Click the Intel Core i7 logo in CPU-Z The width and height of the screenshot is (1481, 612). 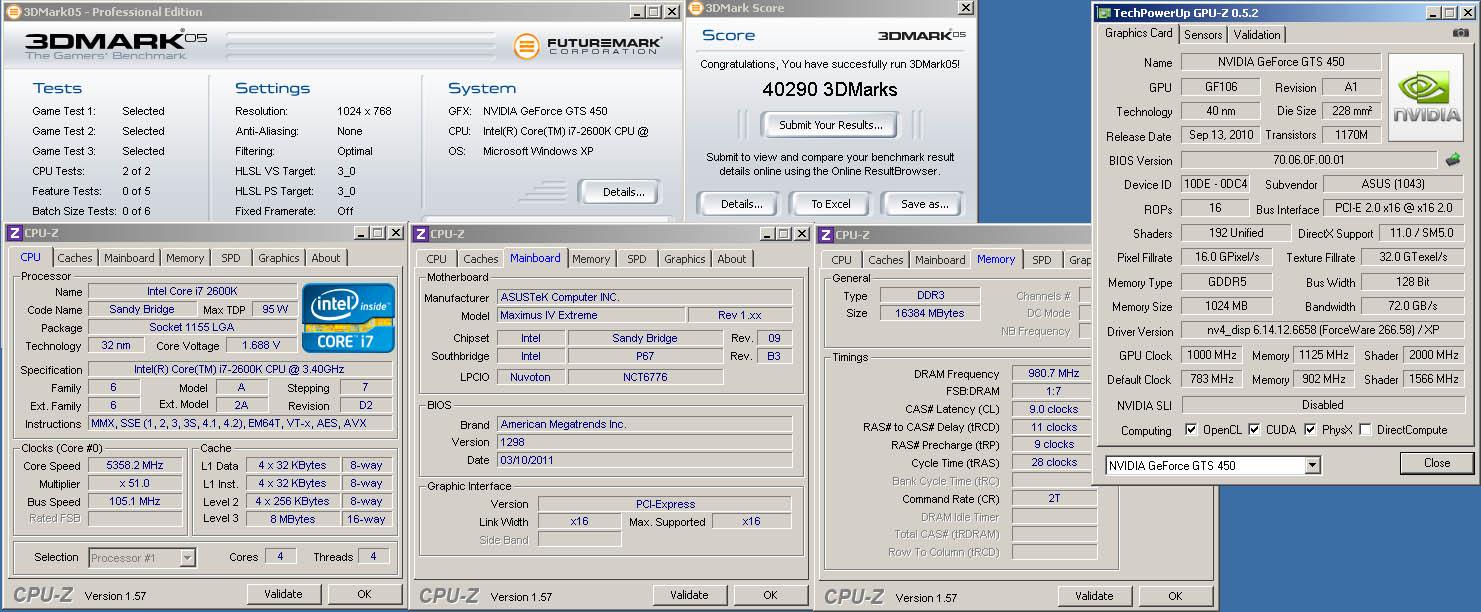click(x=348, y=317)
